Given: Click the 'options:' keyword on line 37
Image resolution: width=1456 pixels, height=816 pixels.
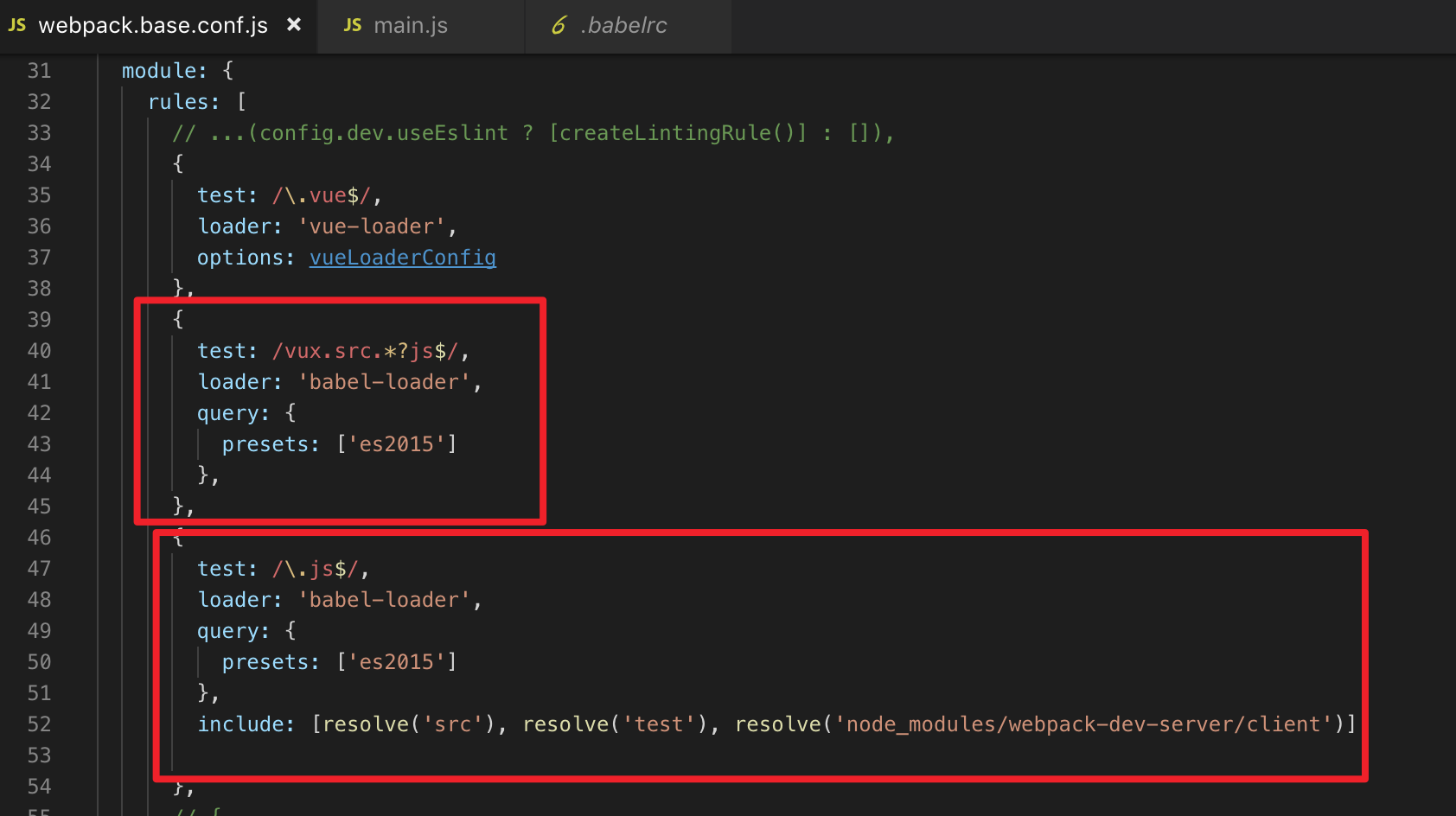Looking at the screenshot, I should (x=246, y=258).
